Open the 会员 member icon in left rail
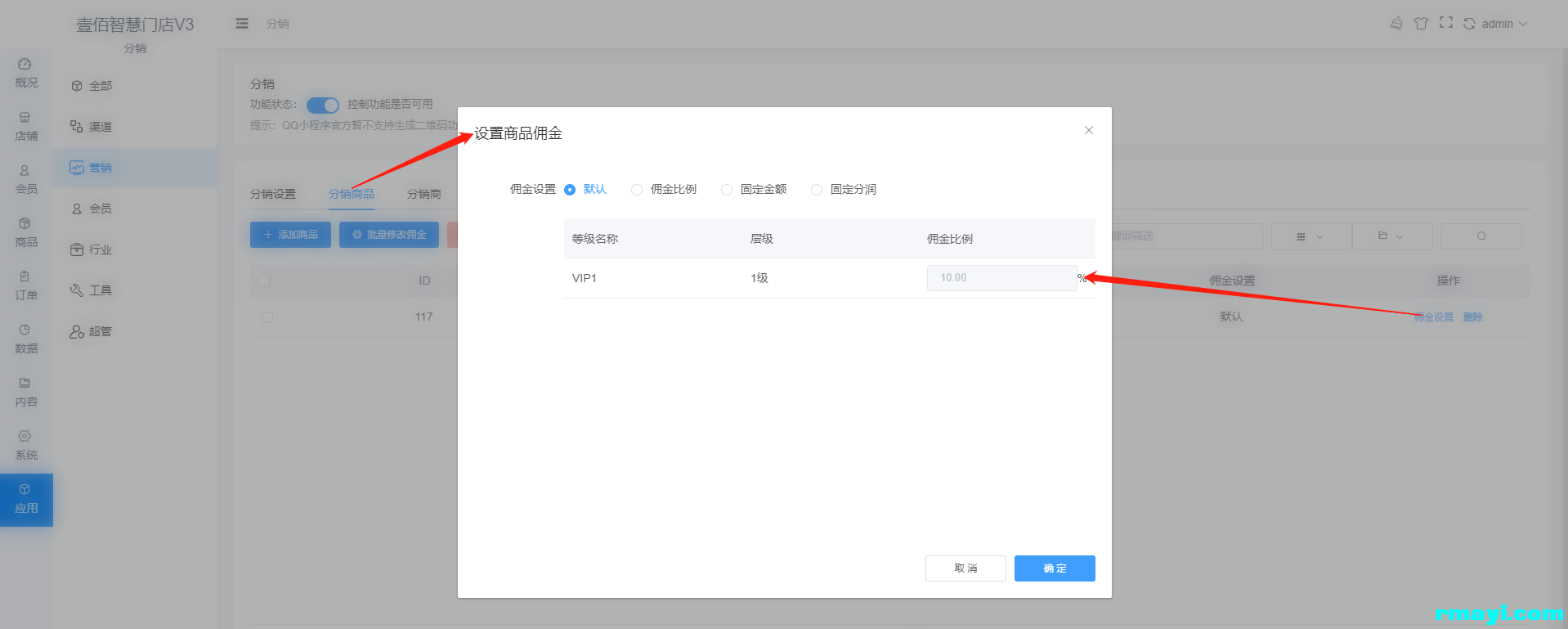This screenshot has width=1568, height=629. coord(26,180)
